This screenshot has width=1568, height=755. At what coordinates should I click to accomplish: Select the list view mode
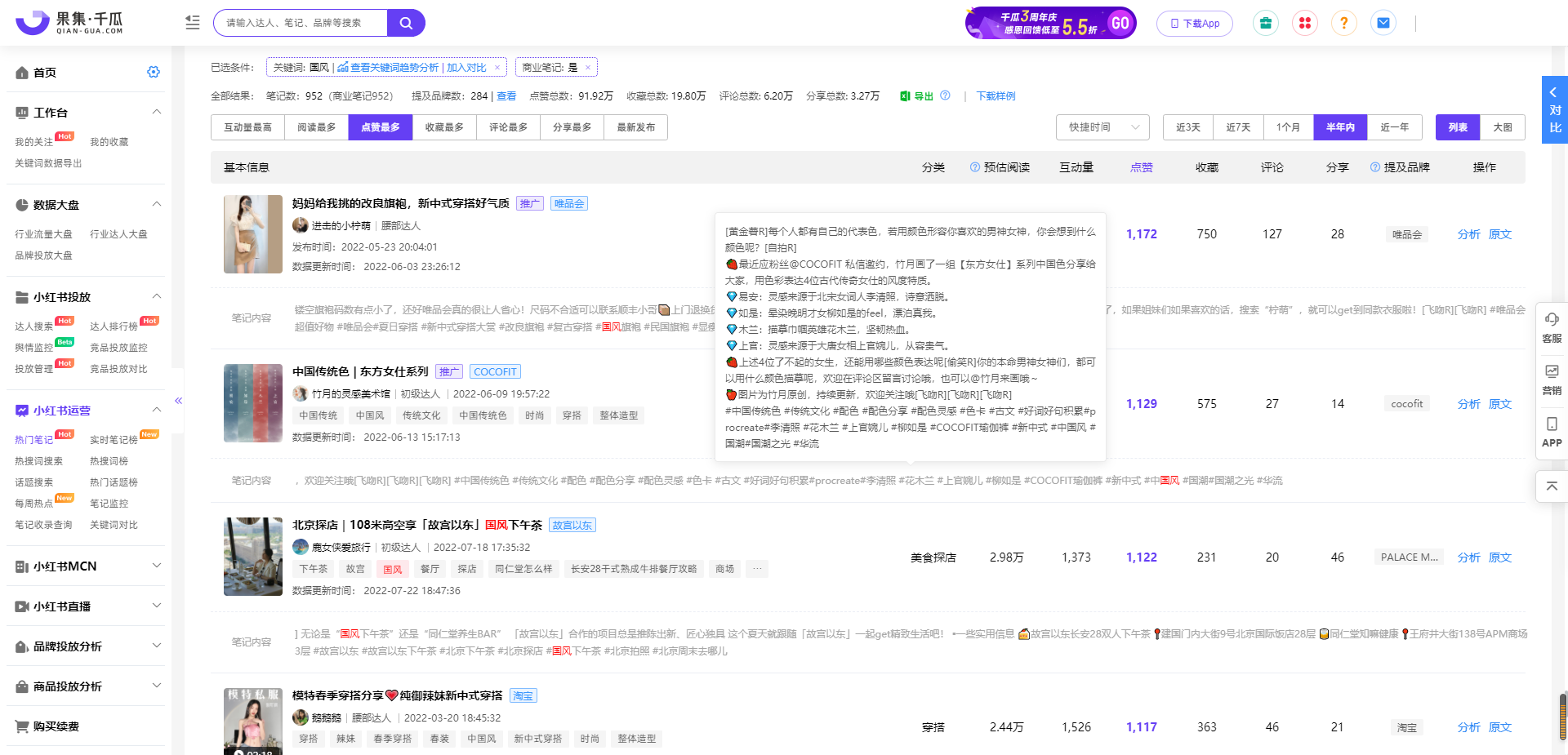pyautogui.click(x=1458, y=127)
